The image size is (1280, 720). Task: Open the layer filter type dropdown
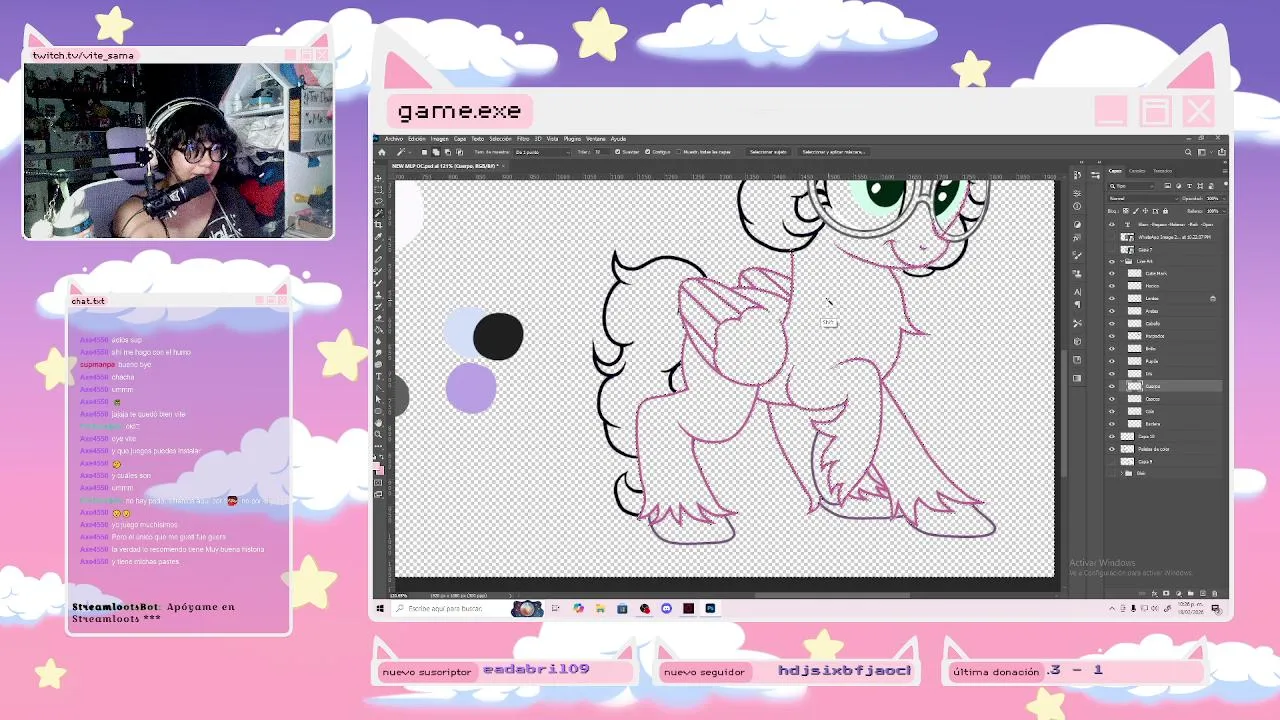(1131, 186)
